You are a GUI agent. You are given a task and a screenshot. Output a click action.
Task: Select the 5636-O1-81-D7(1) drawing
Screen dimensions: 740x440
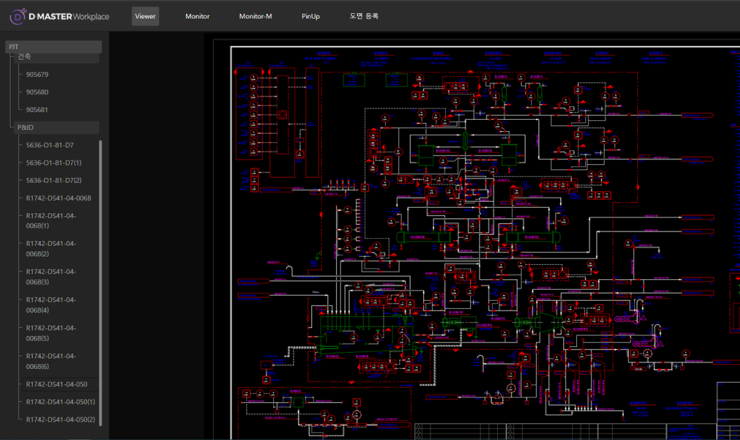[x=54, y=163]
